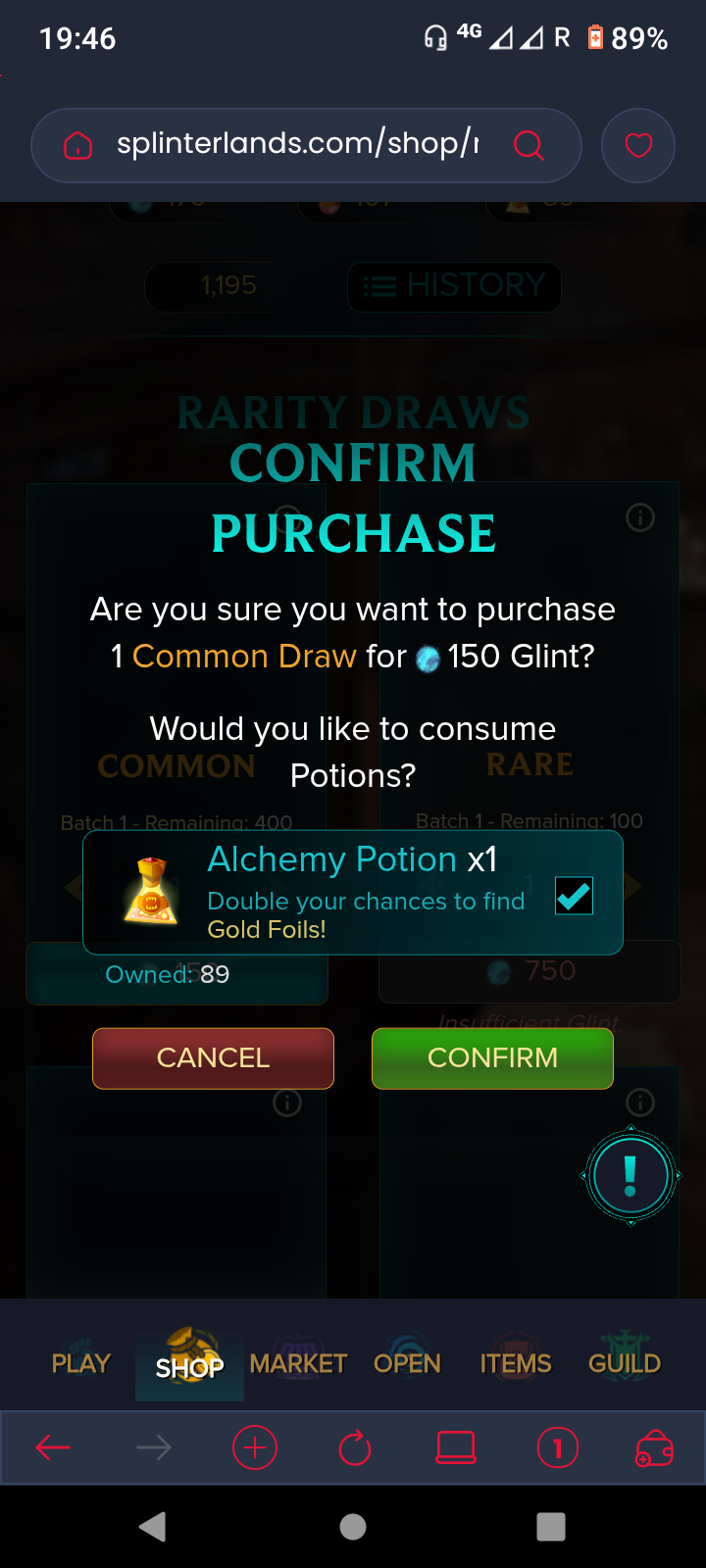This screenshot has height=1568, width=706.
Task: Tap the teal exclamation alert icon
Action: [x=630, y=1176]
